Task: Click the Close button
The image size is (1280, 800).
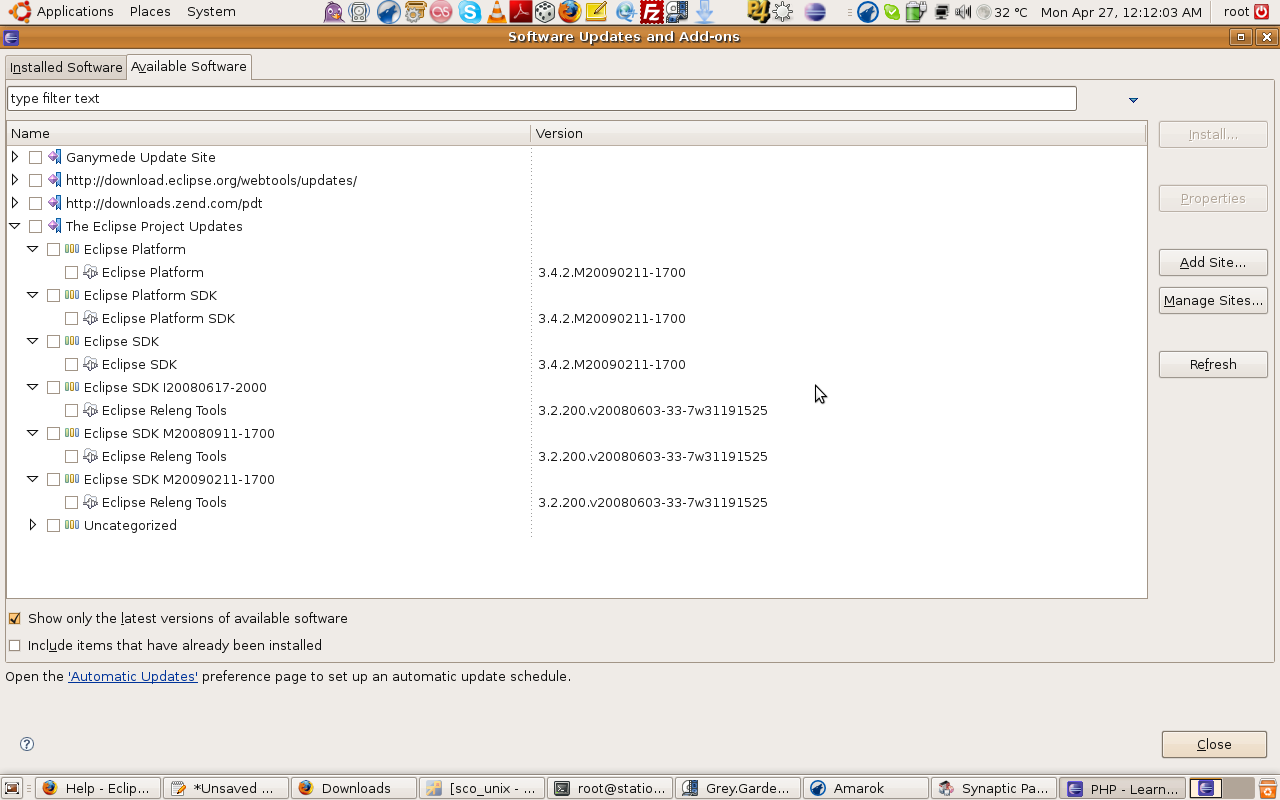Action: pyautogui.click(x=1214, y=744)
